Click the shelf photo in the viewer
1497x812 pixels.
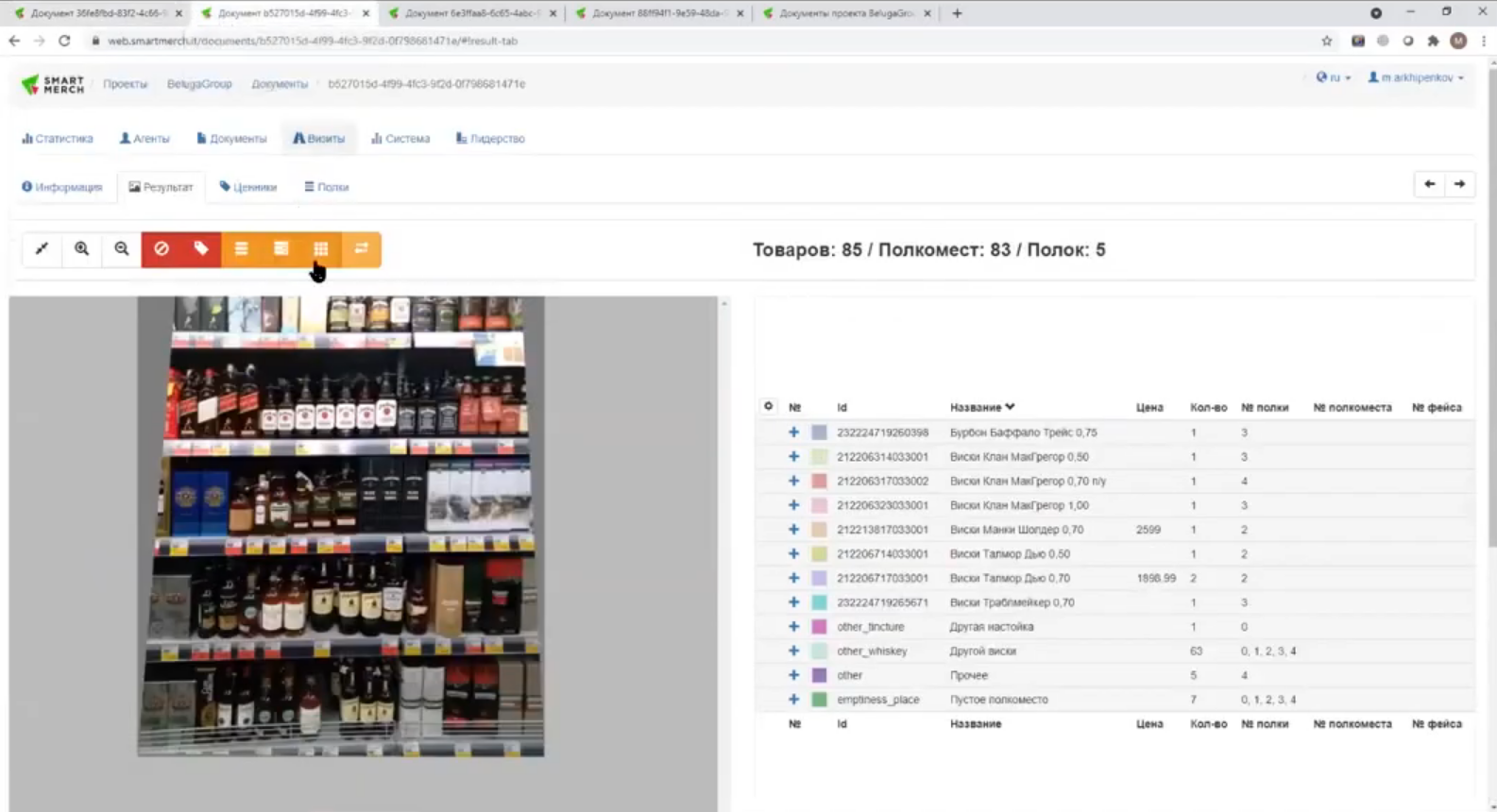point(340,526)
